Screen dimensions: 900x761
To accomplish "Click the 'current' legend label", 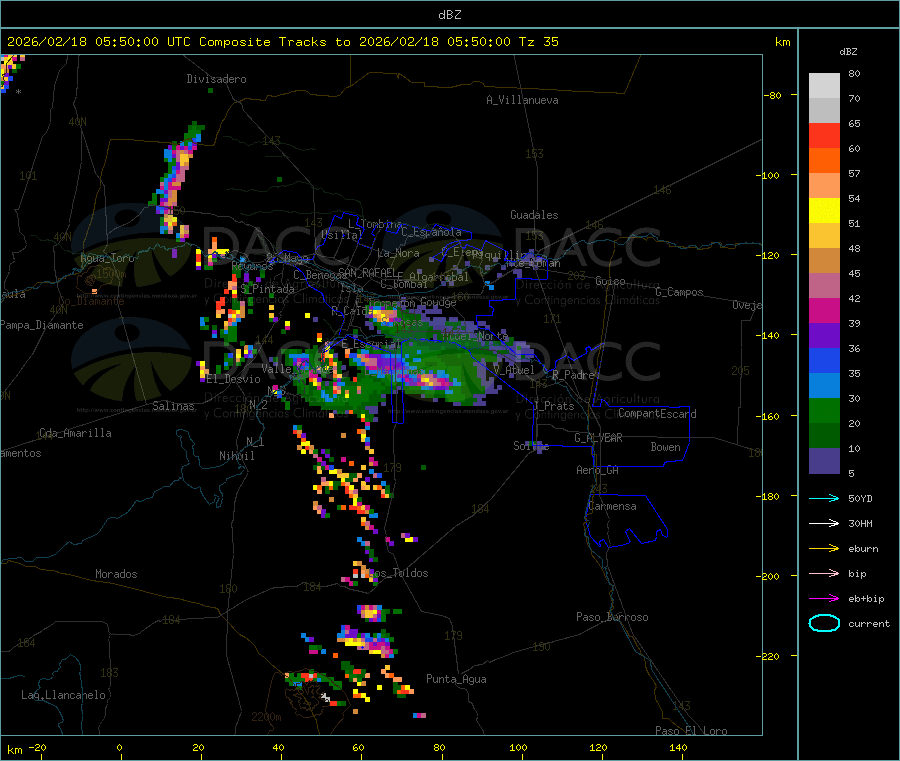I will coord(869,623).
